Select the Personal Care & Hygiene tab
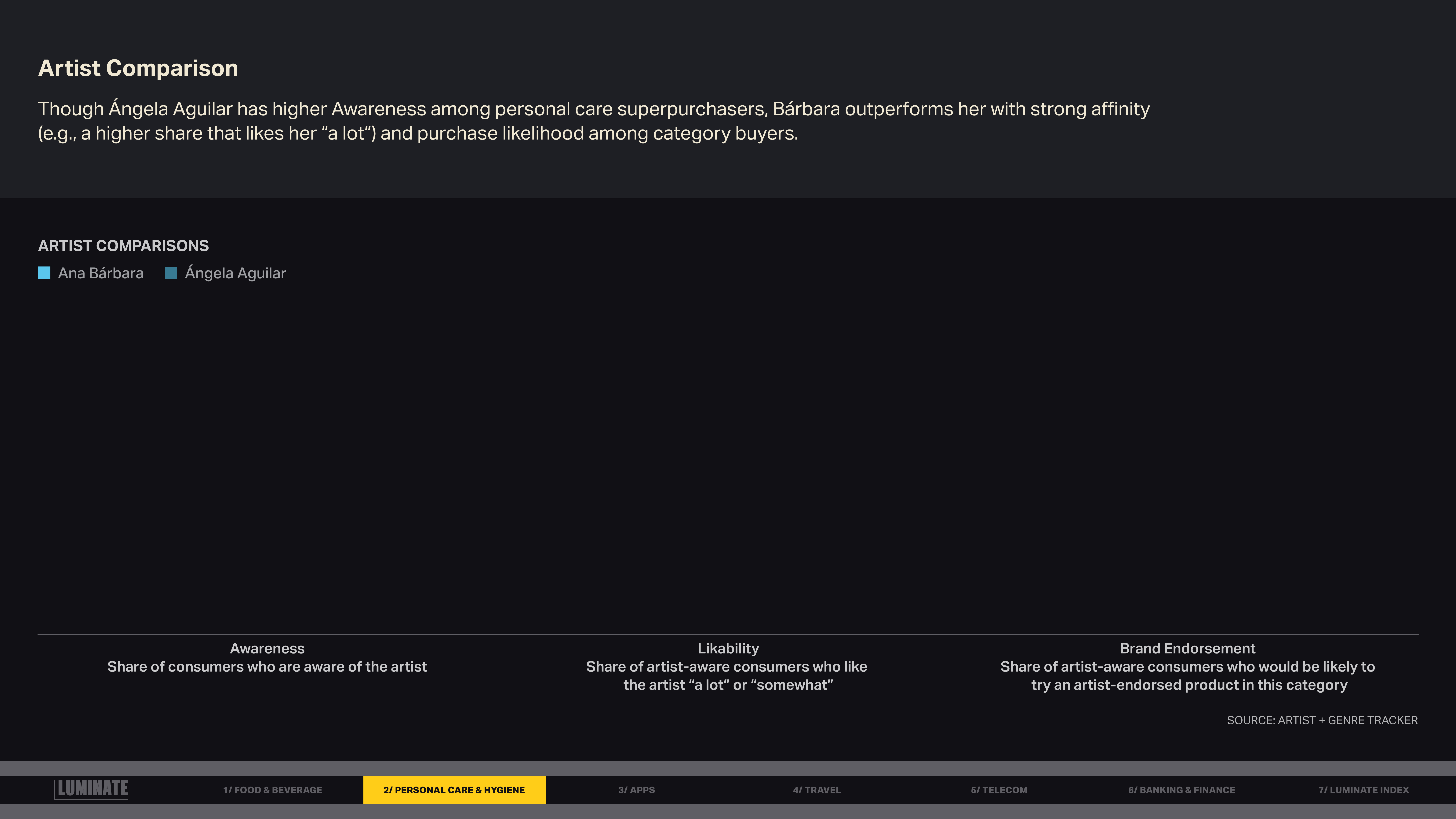The image size is (1456, 819). click(x=454, y=790)
